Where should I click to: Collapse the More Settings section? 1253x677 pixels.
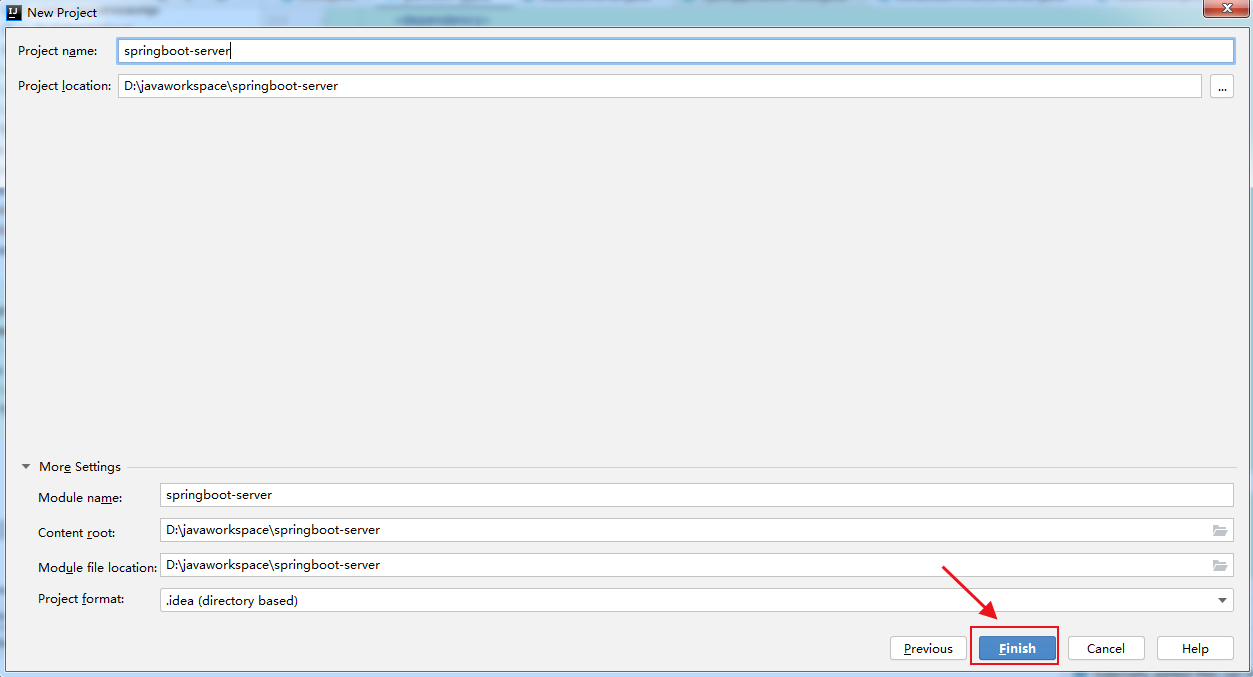26,467
